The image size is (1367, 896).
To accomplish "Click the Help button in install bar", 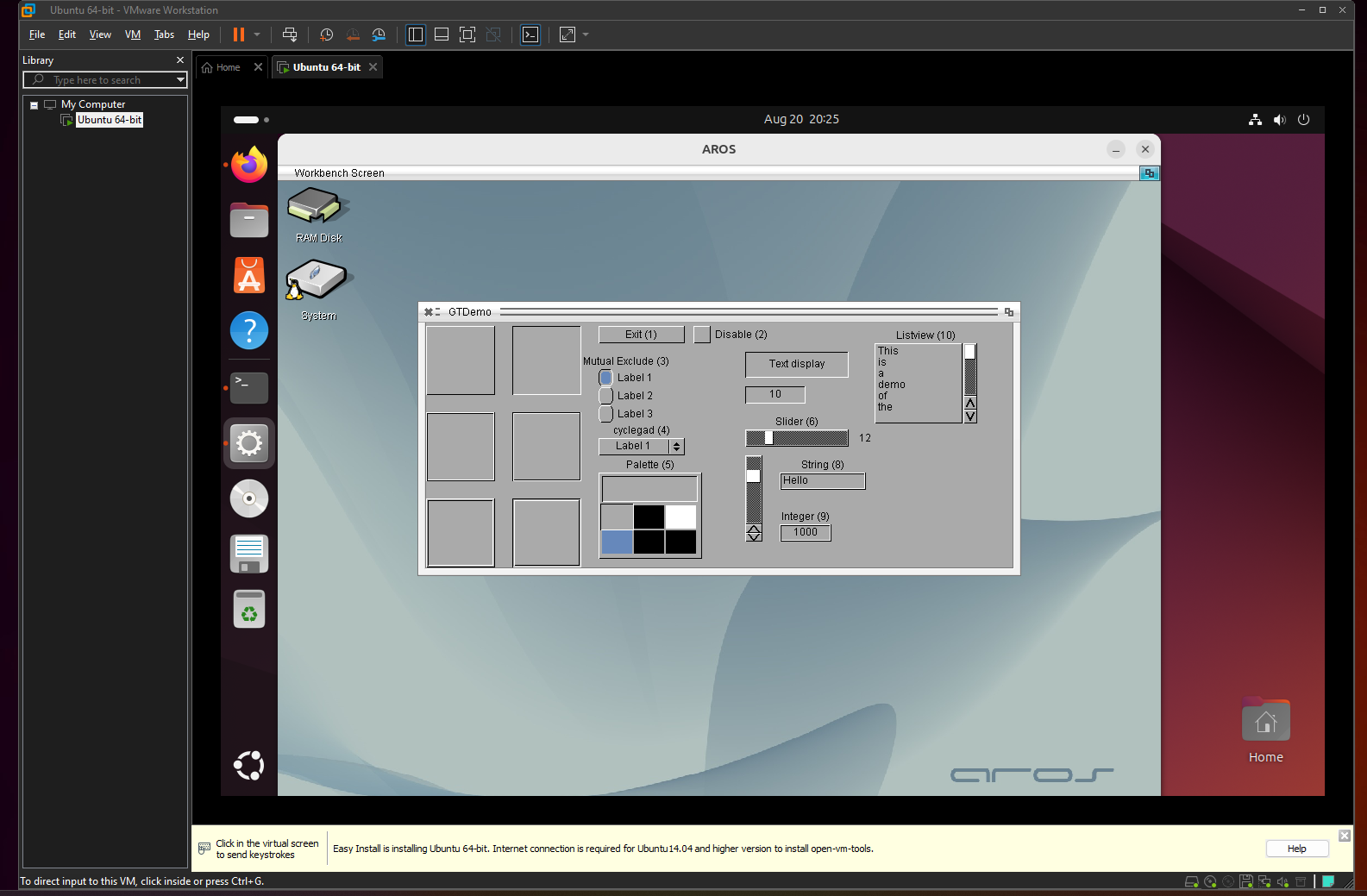I will [1297, 849].
